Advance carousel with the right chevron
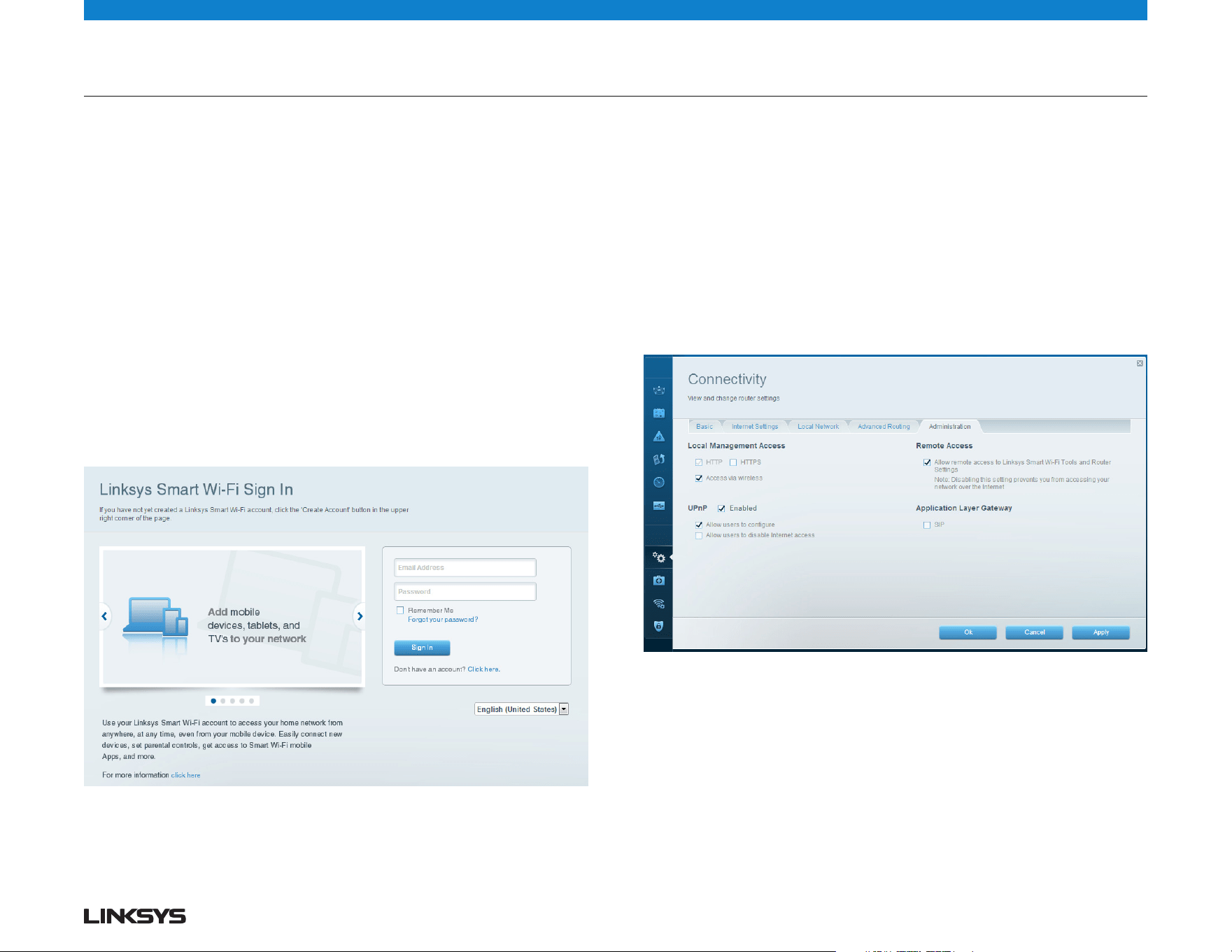 click(360, 616)
